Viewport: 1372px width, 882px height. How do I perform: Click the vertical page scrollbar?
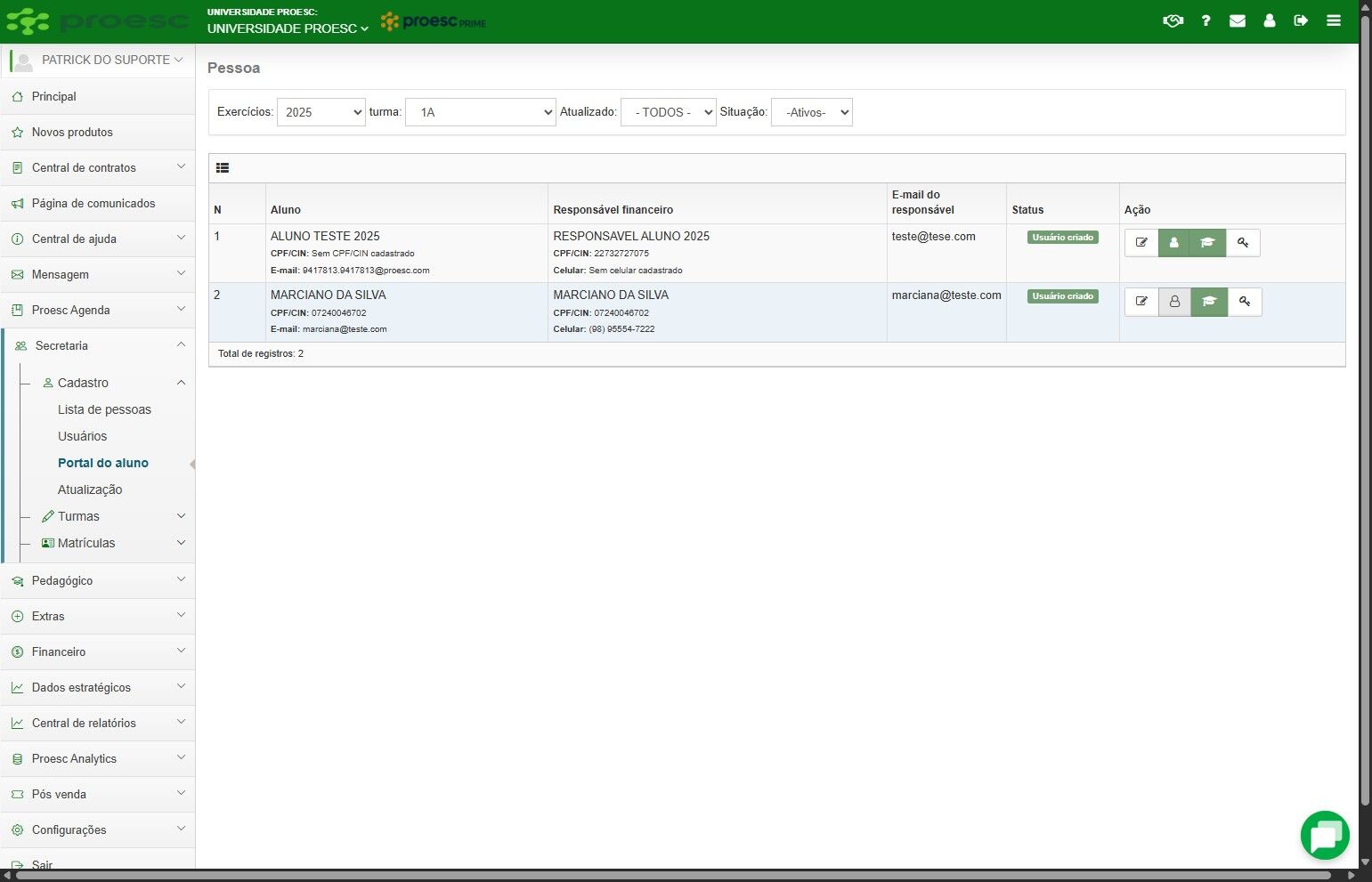tap(1365, 409)
